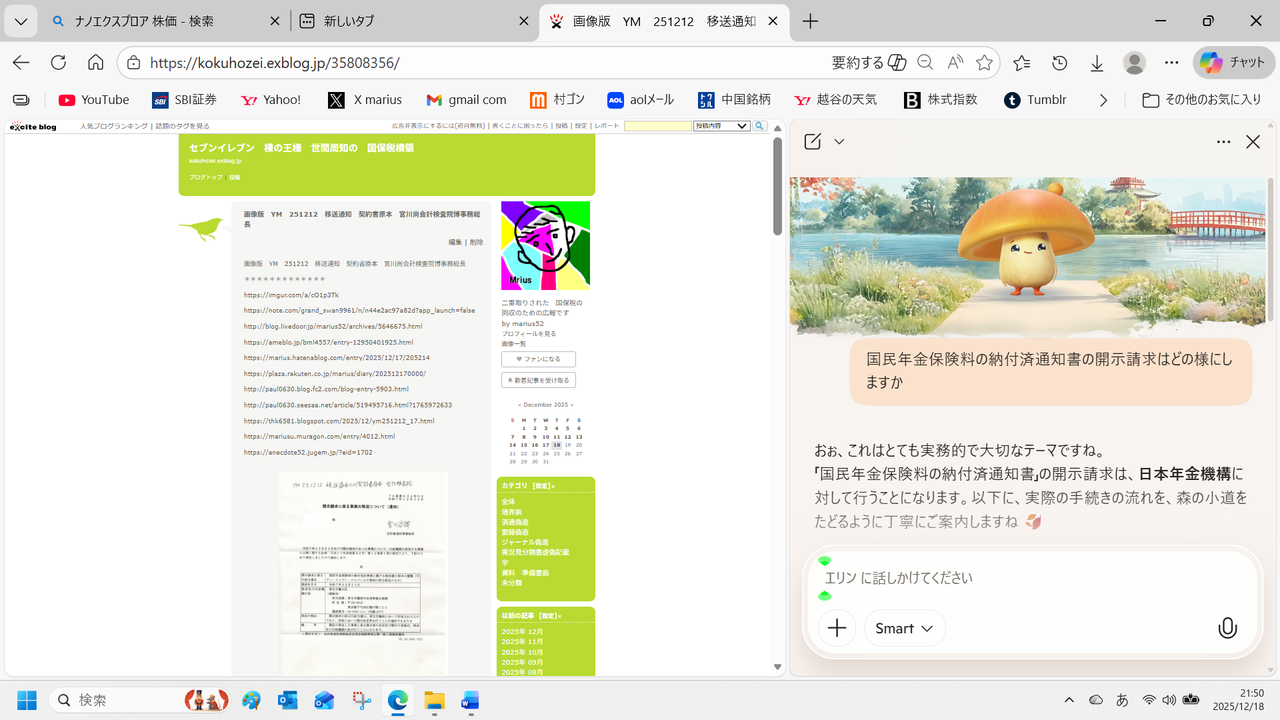
Task: Open a new browser tab
Action: [x=810, y=21]
